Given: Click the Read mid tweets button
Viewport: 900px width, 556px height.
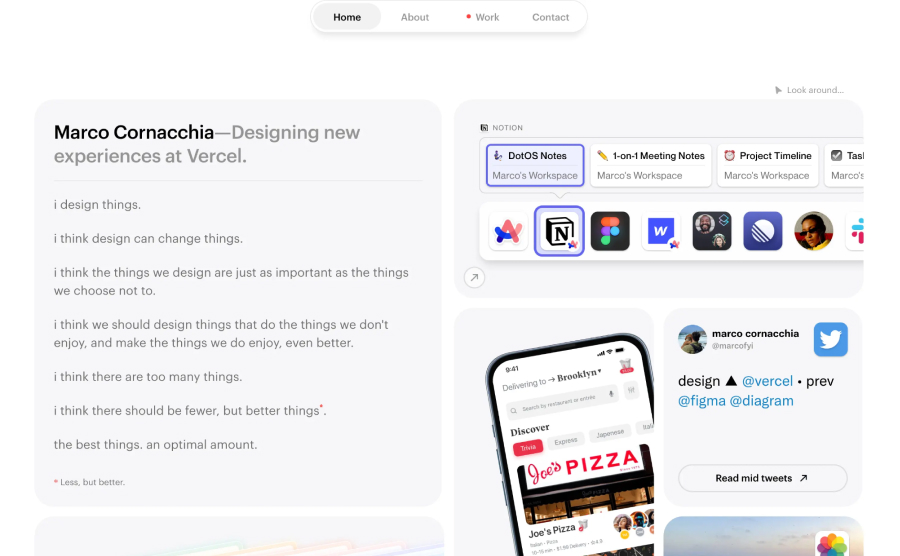Looking at the screenshot, I should [762, 478].
